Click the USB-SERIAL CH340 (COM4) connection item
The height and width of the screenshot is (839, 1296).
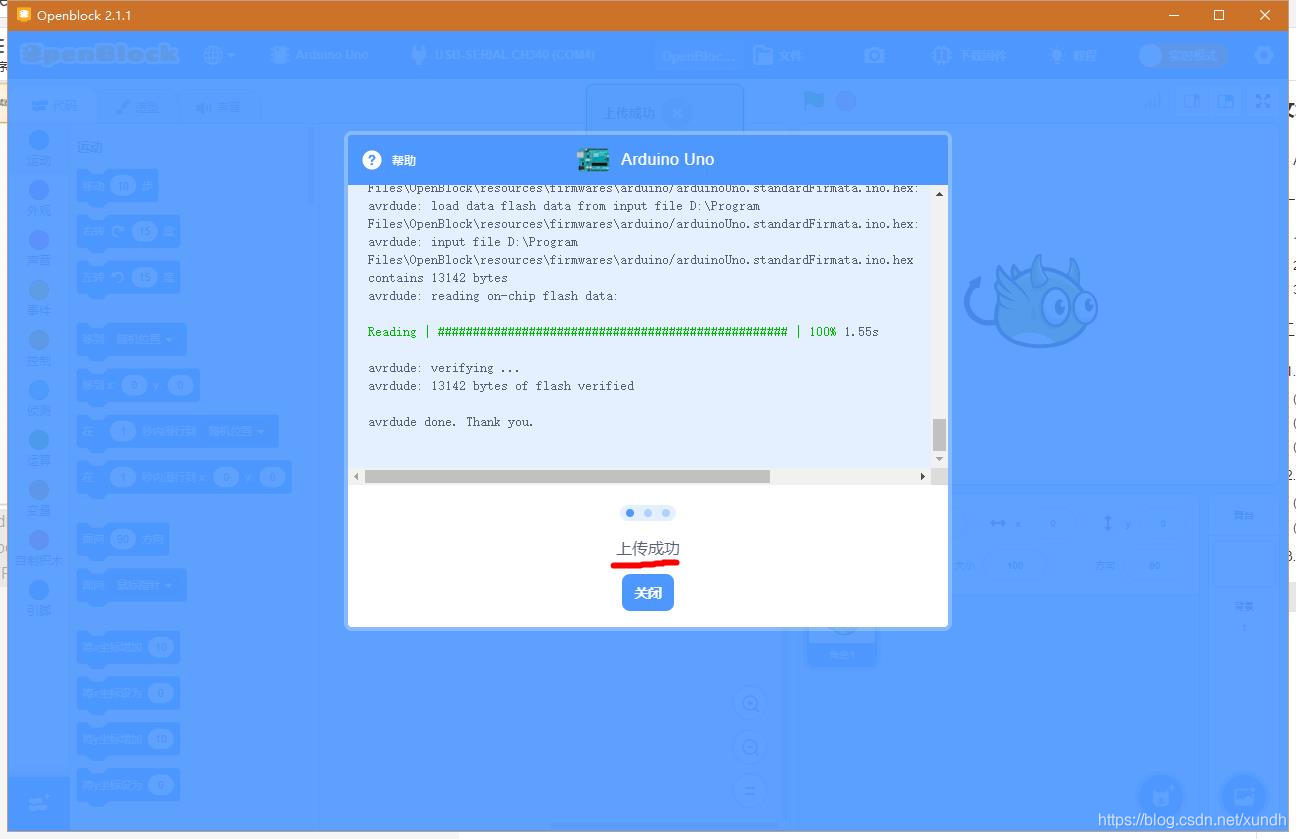504,55
